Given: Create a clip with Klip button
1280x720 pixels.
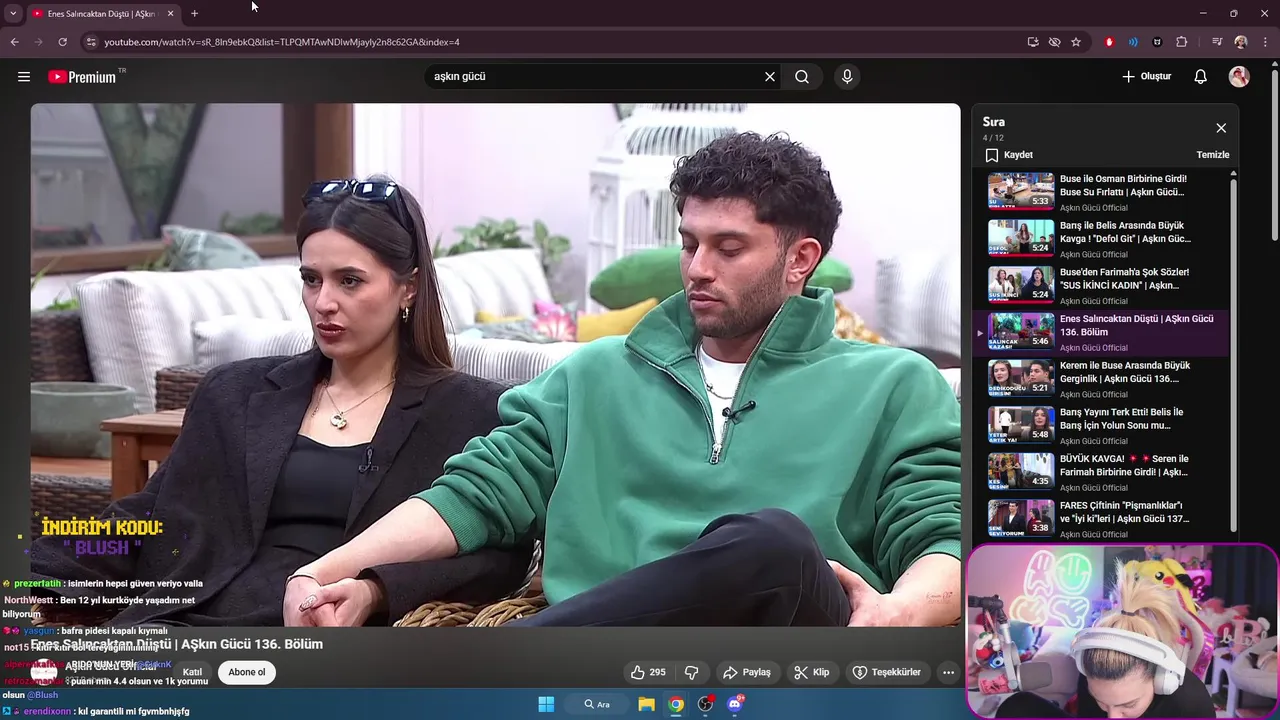Looking at the screenshot, I should (811, 672).
